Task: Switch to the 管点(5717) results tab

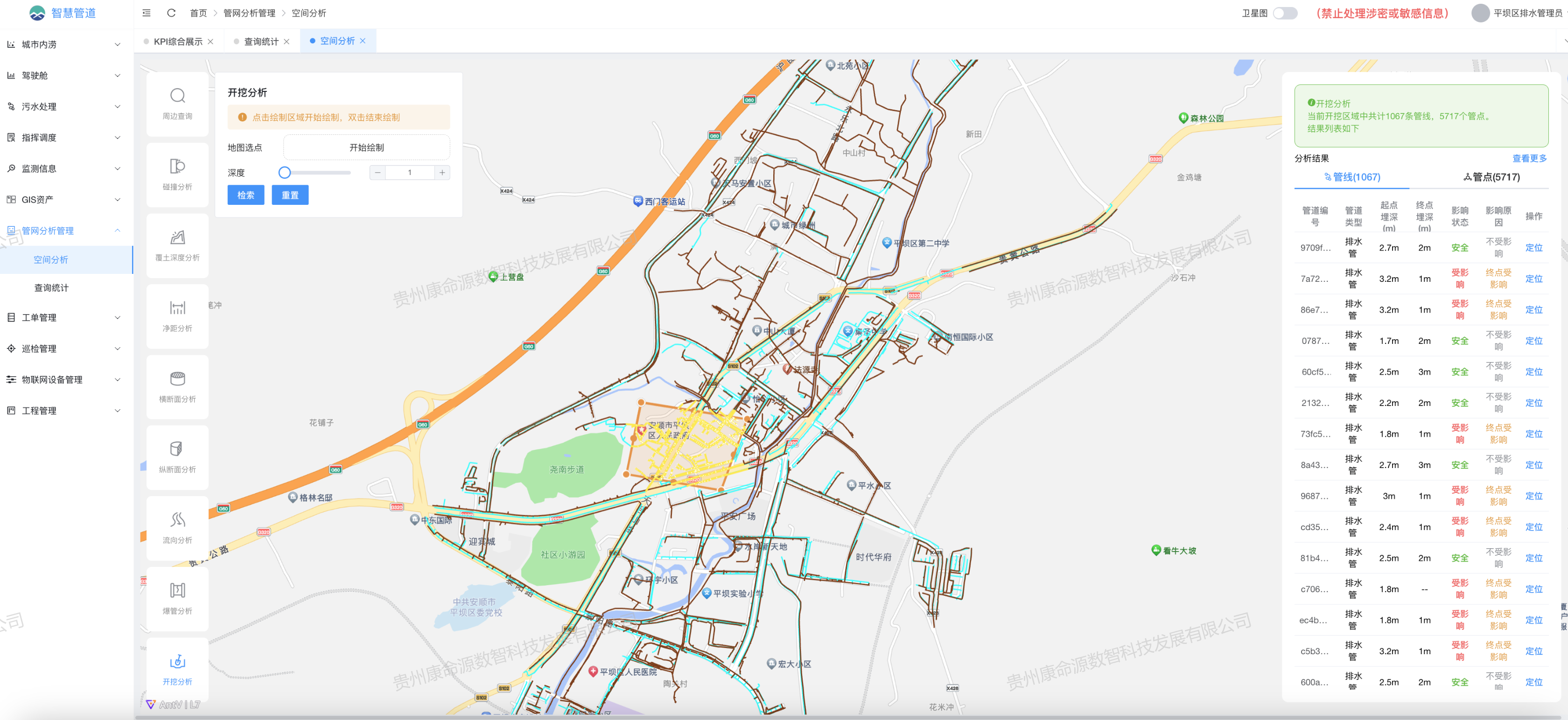Action: [1491, 177]
